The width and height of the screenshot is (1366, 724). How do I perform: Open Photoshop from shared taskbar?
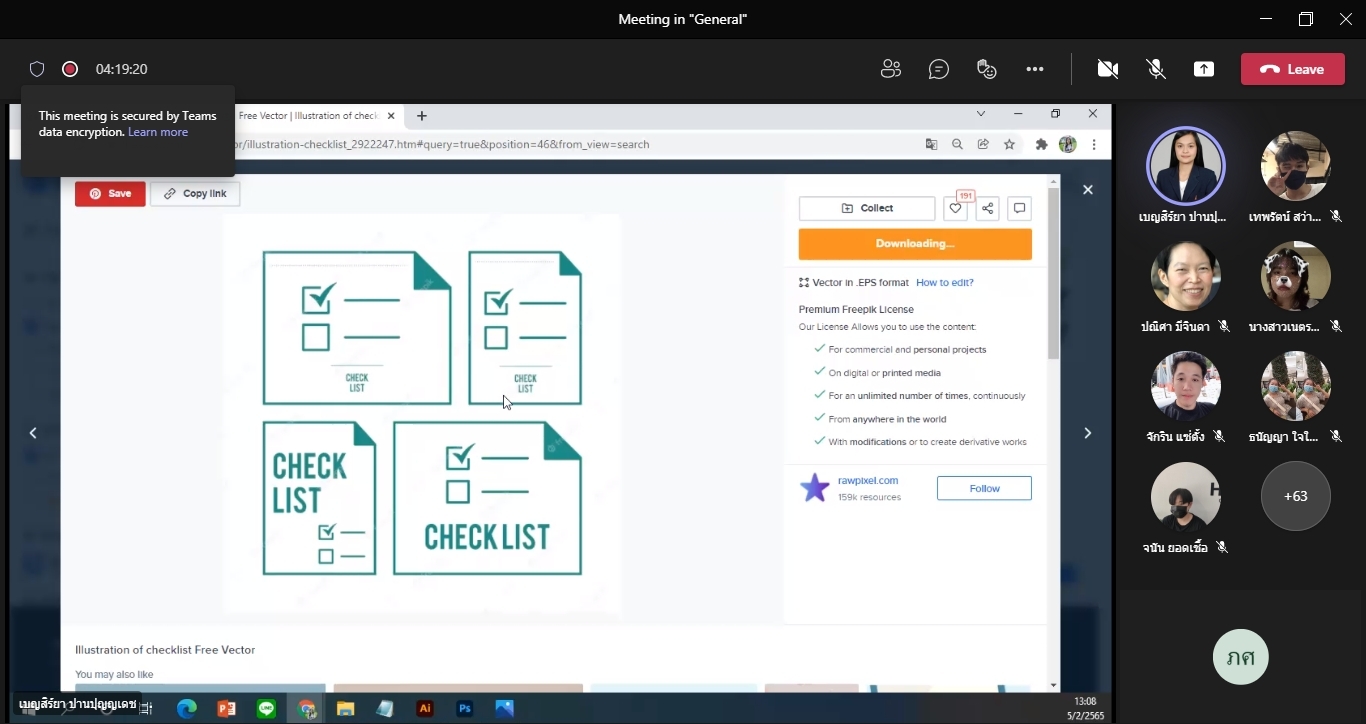pos(464,709)
